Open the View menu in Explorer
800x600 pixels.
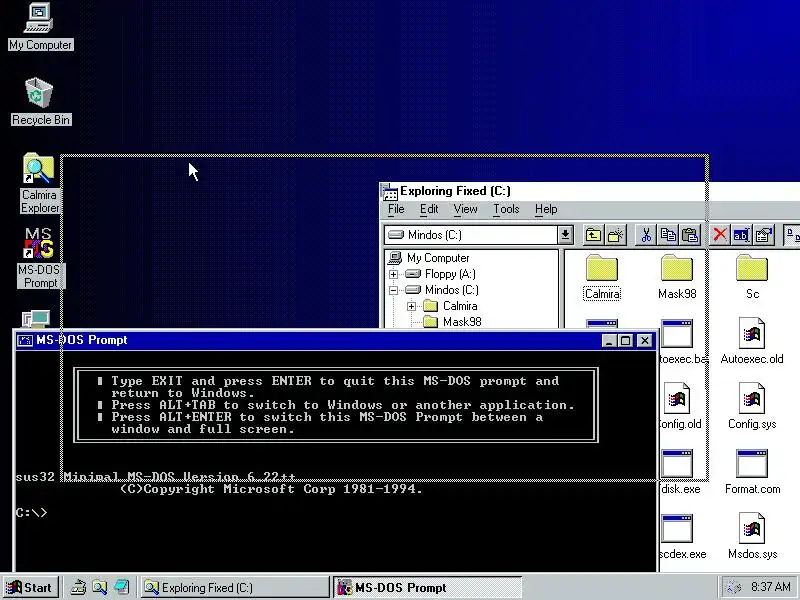pos(465,209)
